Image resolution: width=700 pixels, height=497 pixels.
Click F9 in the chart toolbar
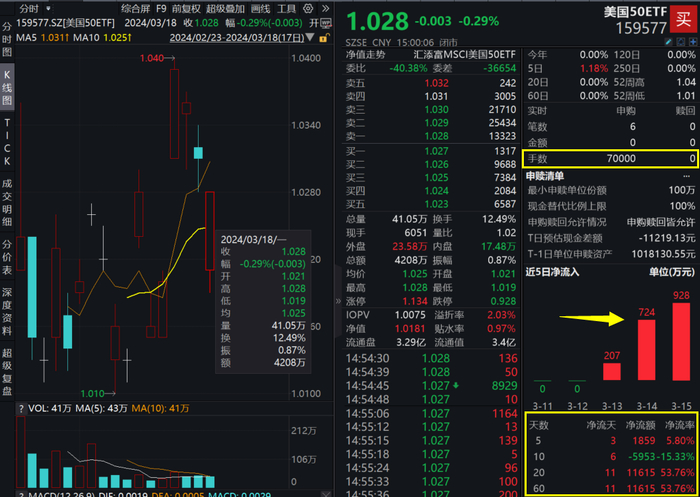(x=161, y=9)
